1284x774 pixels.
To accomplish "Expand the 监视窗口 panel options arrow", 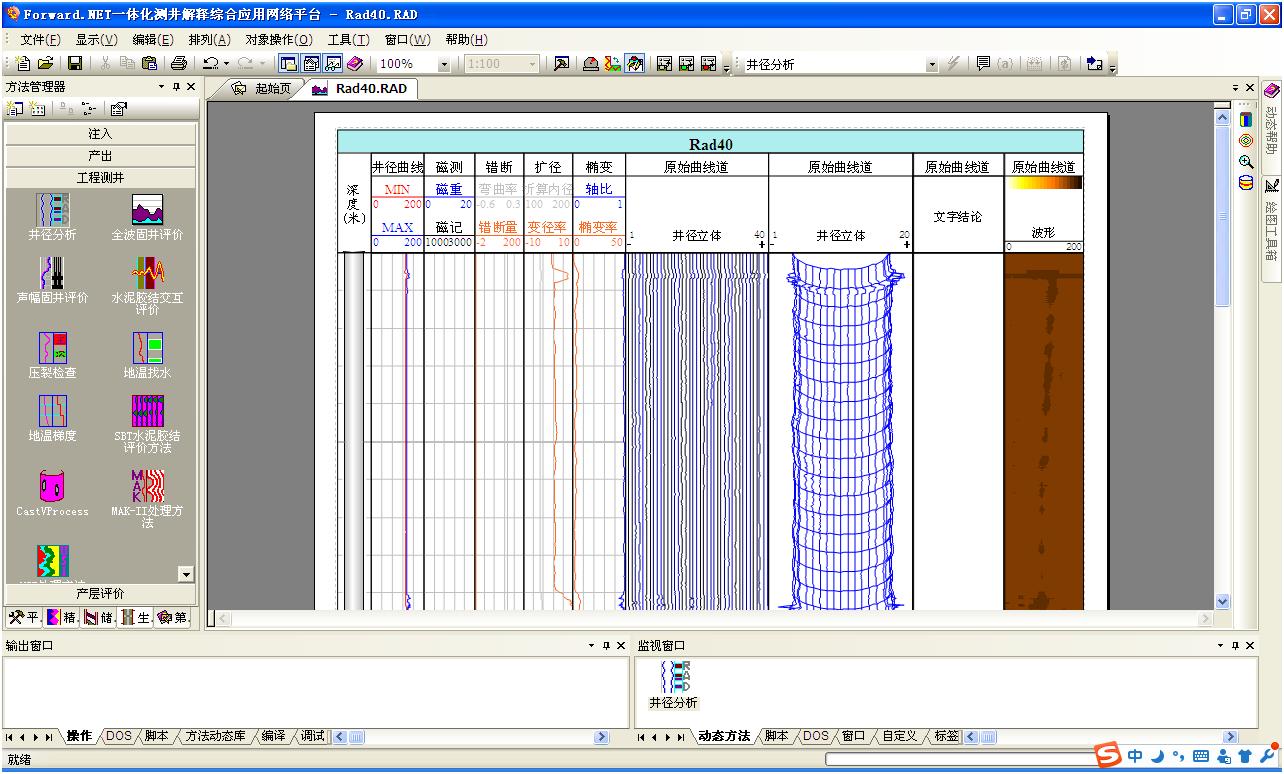I will (x=1220, y=646).
